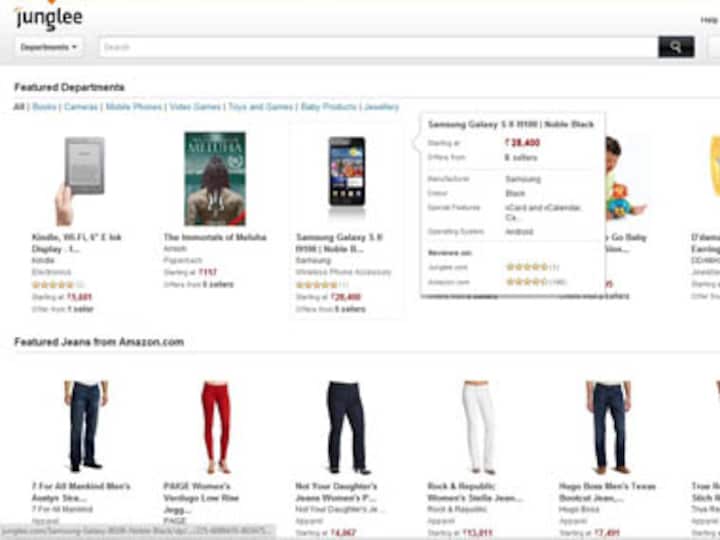Open the Hugo Boss Men's jeans image

pyautogui.click(x=610, y=427)
